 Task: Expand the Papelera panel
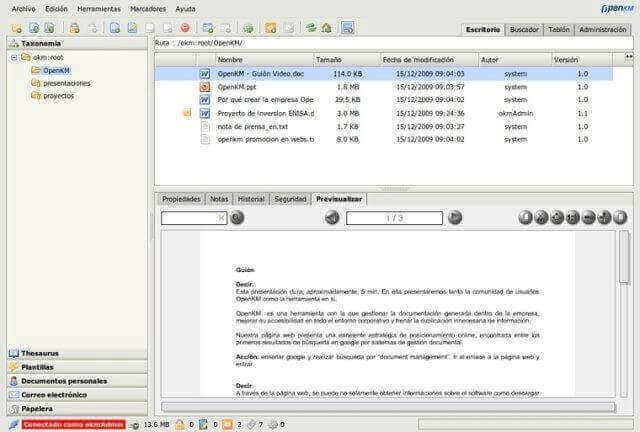77,409
